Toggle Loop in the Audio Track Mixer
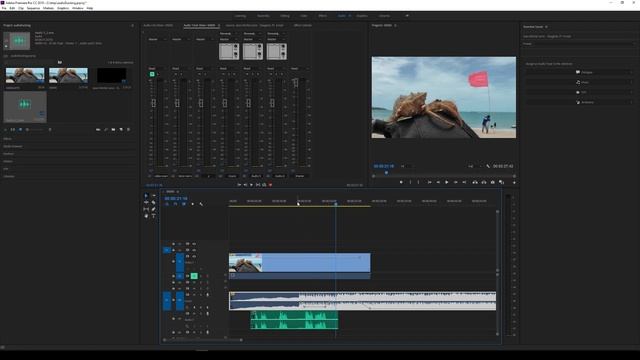 point(264,185)
